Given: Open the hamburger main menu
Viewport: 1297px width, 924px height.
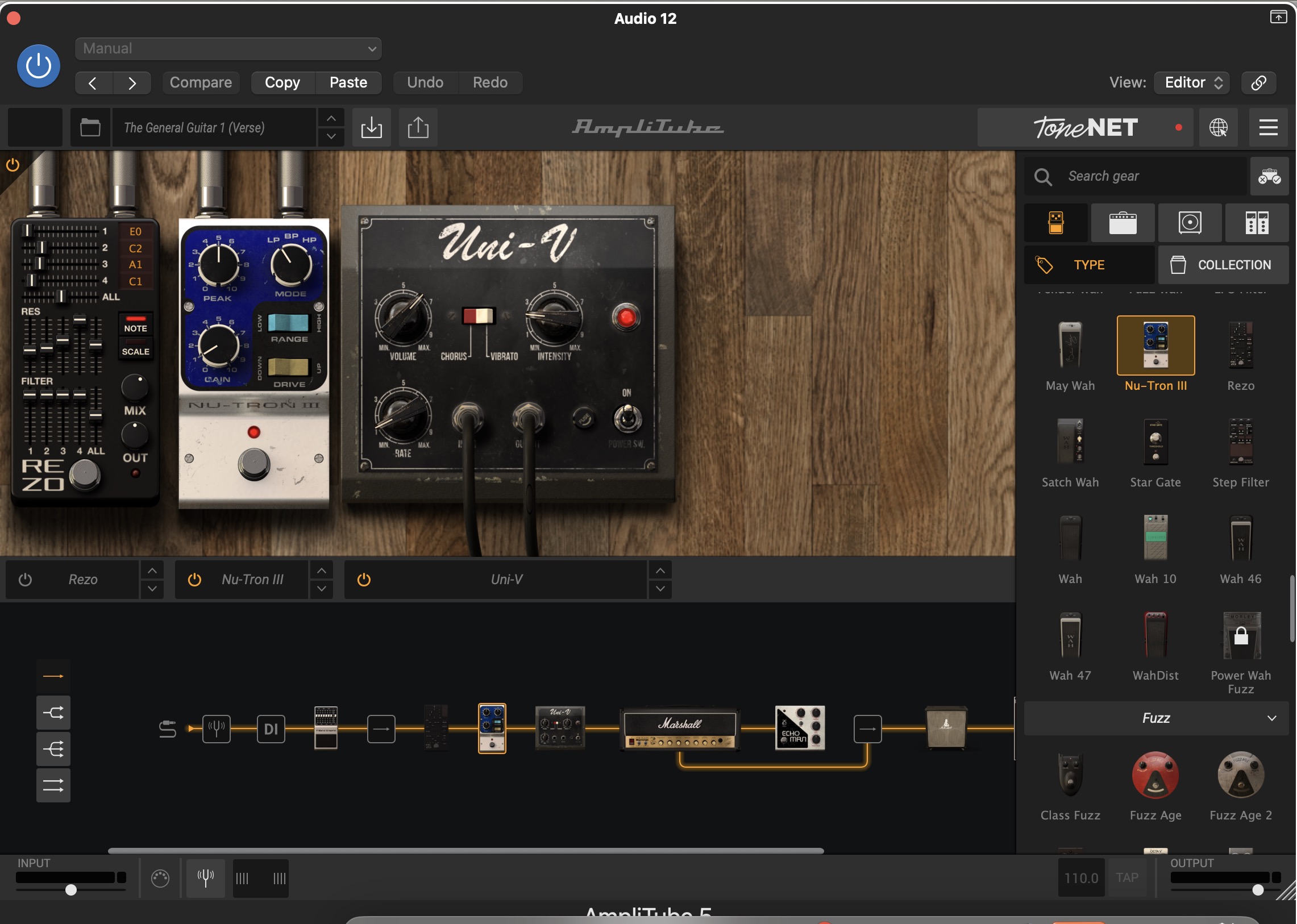Looking at the screenshot, I should pyautogui.click(x=1268, y=127).
